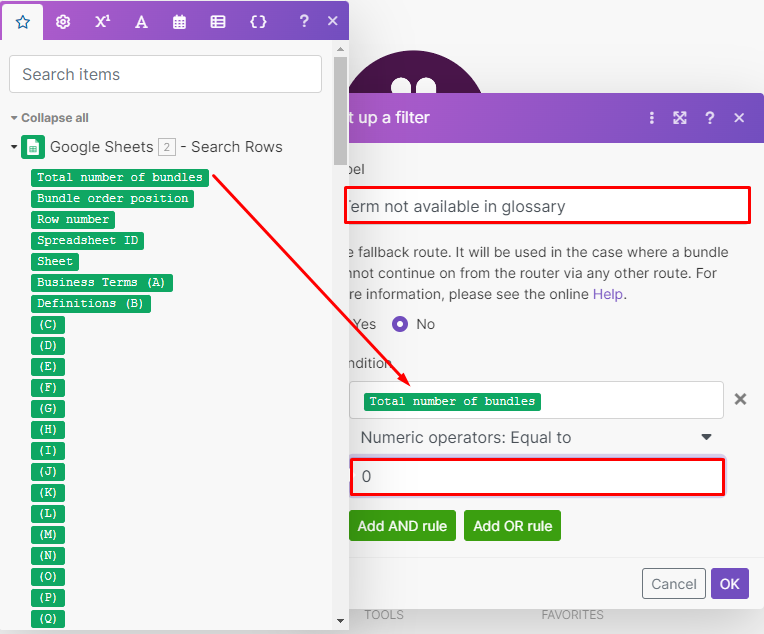The image size is (764, 634).
Task: Select the (P) column pill
Action: click(x=48, y=597)
